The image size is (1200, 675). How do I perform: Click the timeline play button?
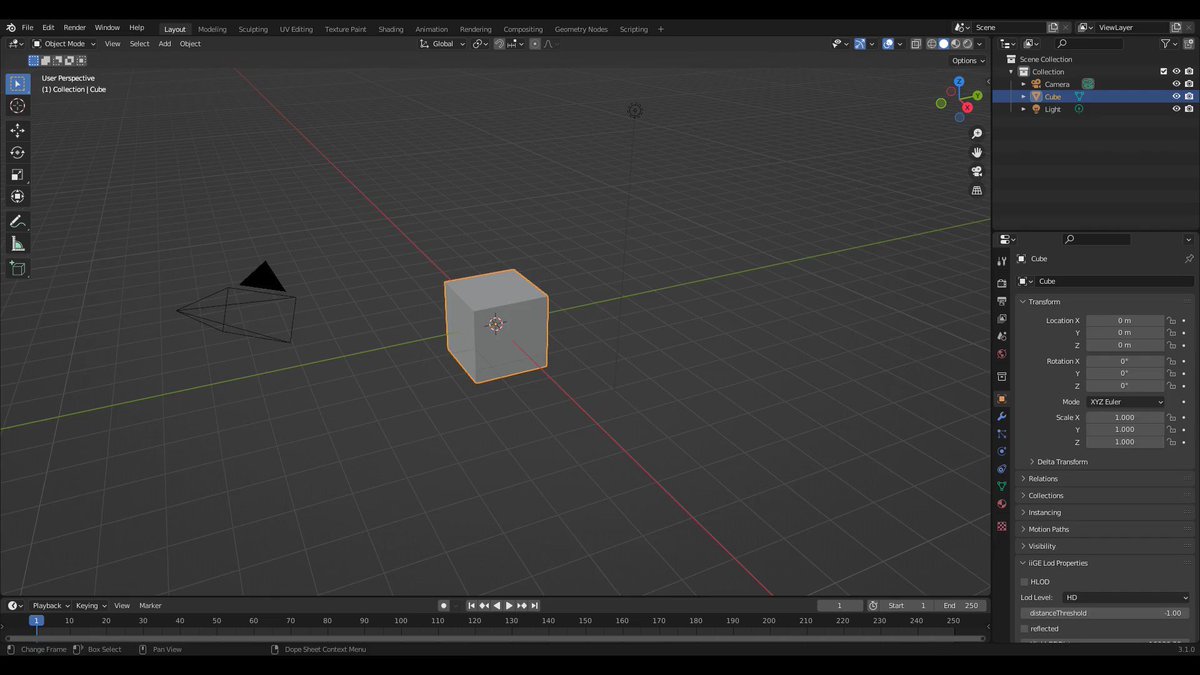point(509,606)
